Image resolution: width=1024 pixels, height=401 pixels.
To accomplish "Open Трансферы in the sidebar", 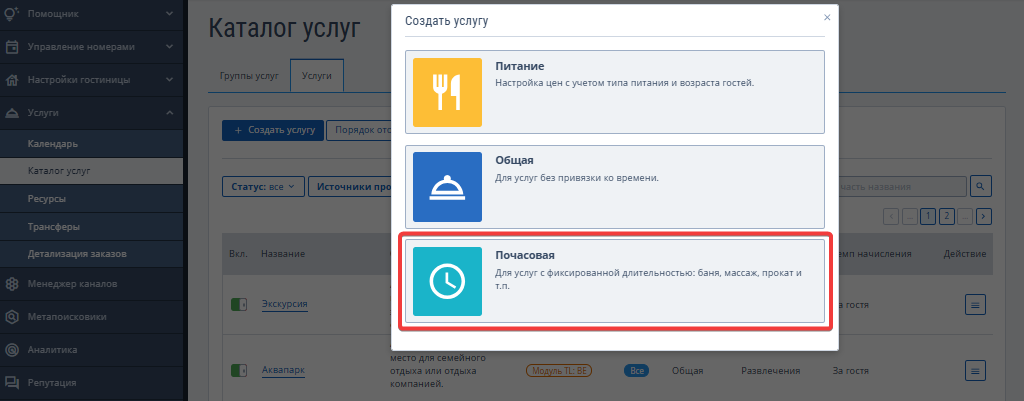I will pyautogui.click(x=91, y=227).
